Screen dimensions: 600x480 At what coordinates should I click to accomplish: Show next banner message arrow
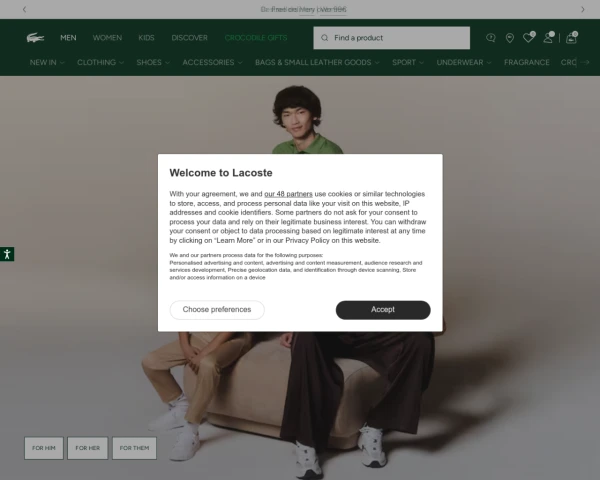pos(583,9)
